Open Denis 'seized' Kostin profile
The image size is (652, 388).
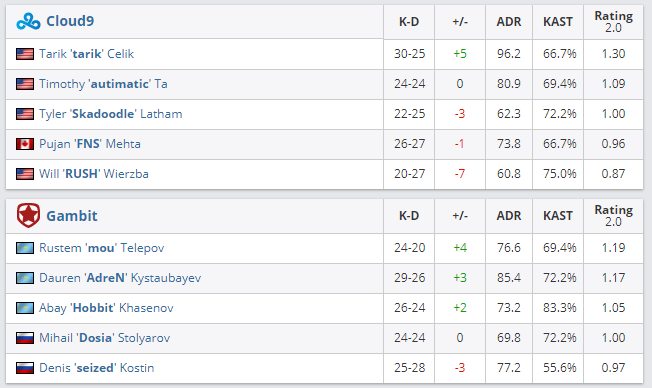point(96,368)
